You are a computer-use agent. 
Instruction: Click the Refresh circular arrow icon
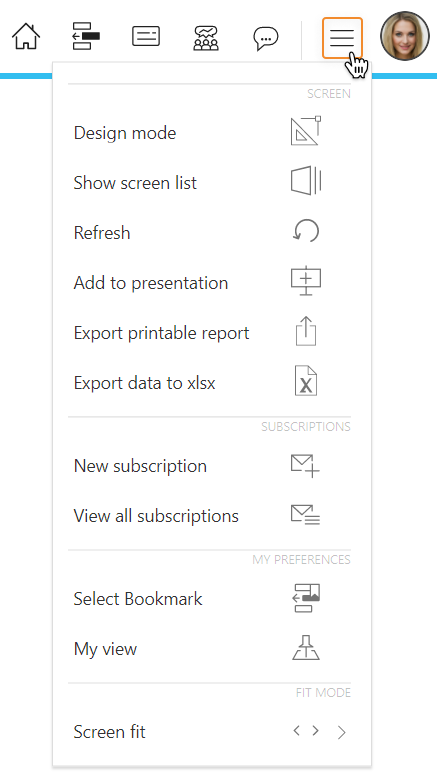point(306,231)
